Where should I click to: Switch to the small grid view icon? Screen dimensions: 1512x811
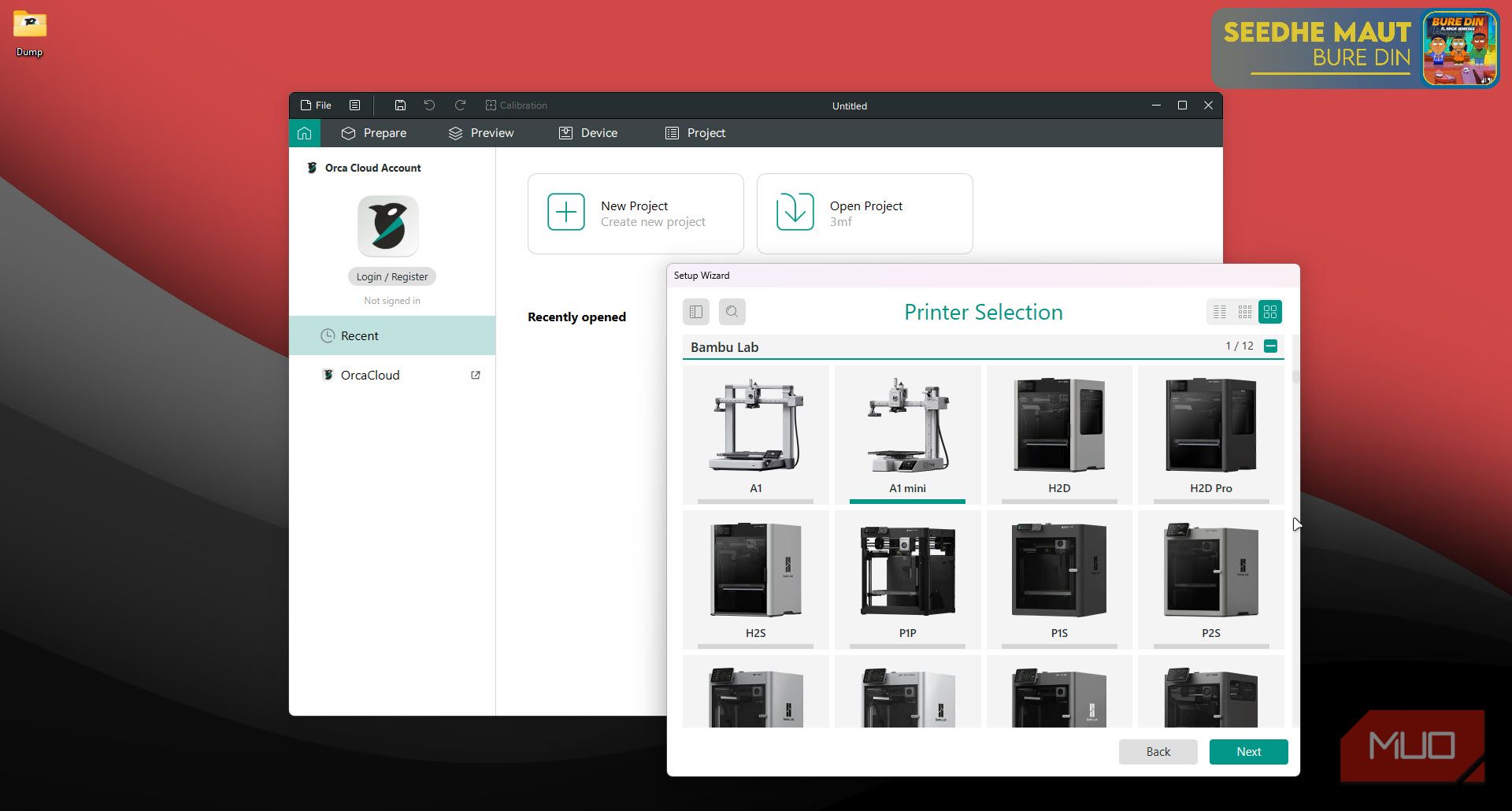(1245, 312)
